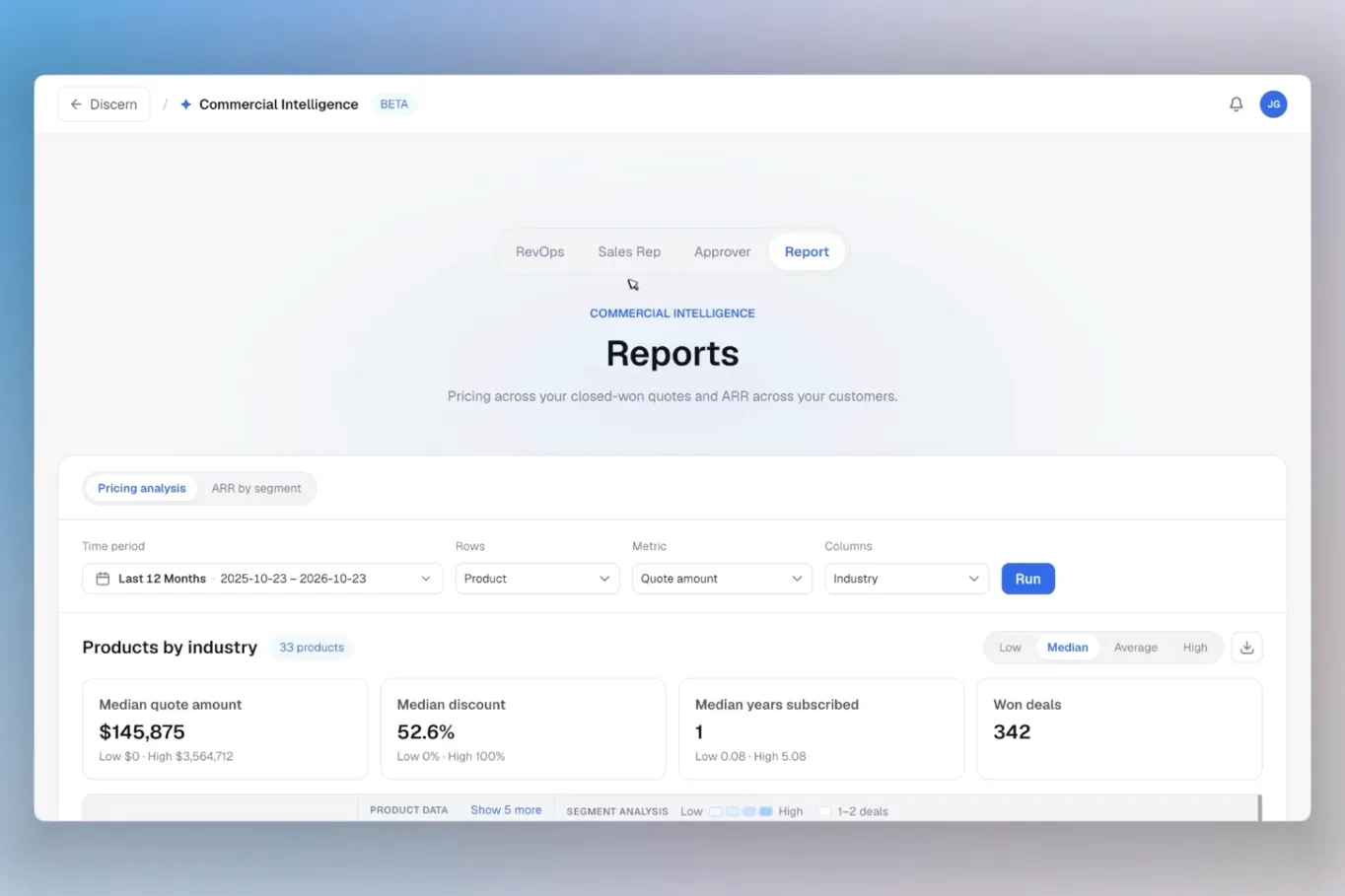The image size is (1345, 896).
Task: Click the Low $0 · High $3,564,712 text
Action: coord(166,757)
